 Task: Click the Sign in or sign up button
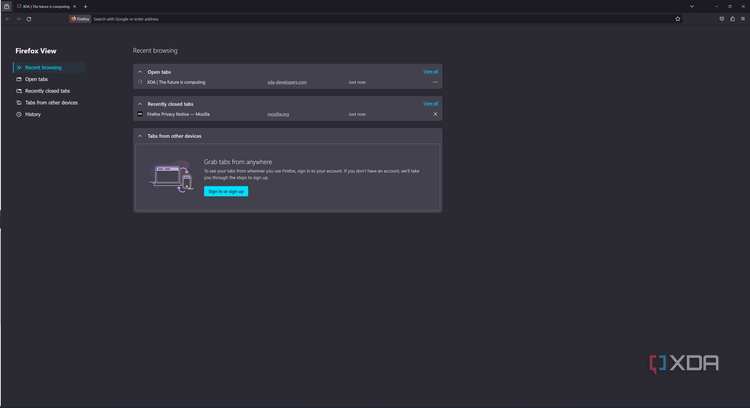pyautogui.click(x=226, y=191)
